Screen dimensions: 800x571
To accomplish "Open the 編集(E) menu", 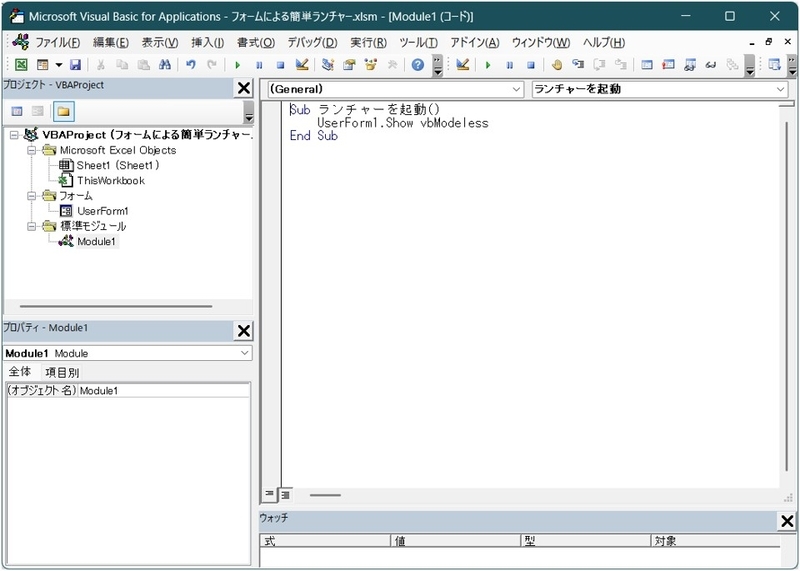I will pyautogui.click(x=111, y=43).
